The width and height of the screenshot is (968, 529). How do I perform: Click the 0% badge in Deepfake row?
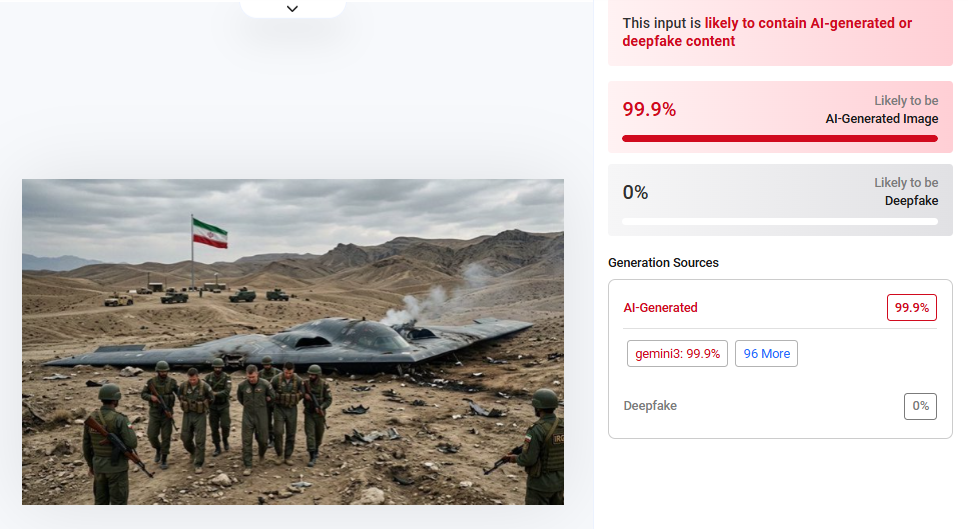[920, 406]
